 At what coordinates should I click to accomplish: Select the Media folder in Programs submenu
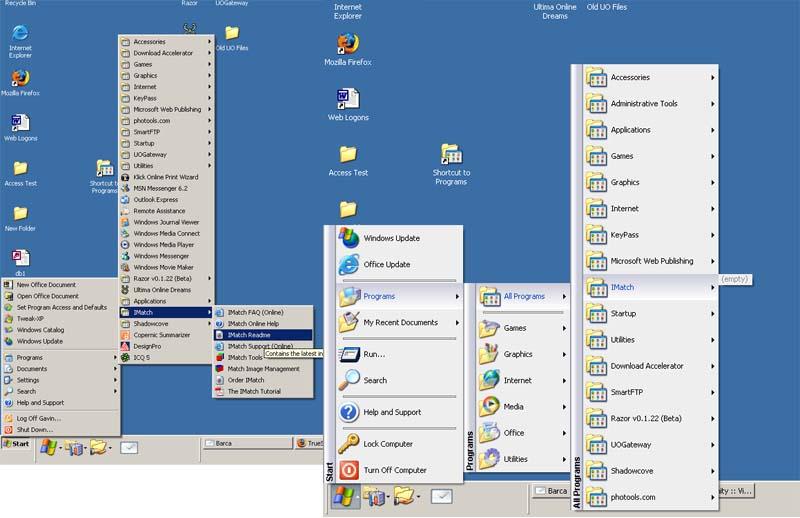tap(523, 407)
